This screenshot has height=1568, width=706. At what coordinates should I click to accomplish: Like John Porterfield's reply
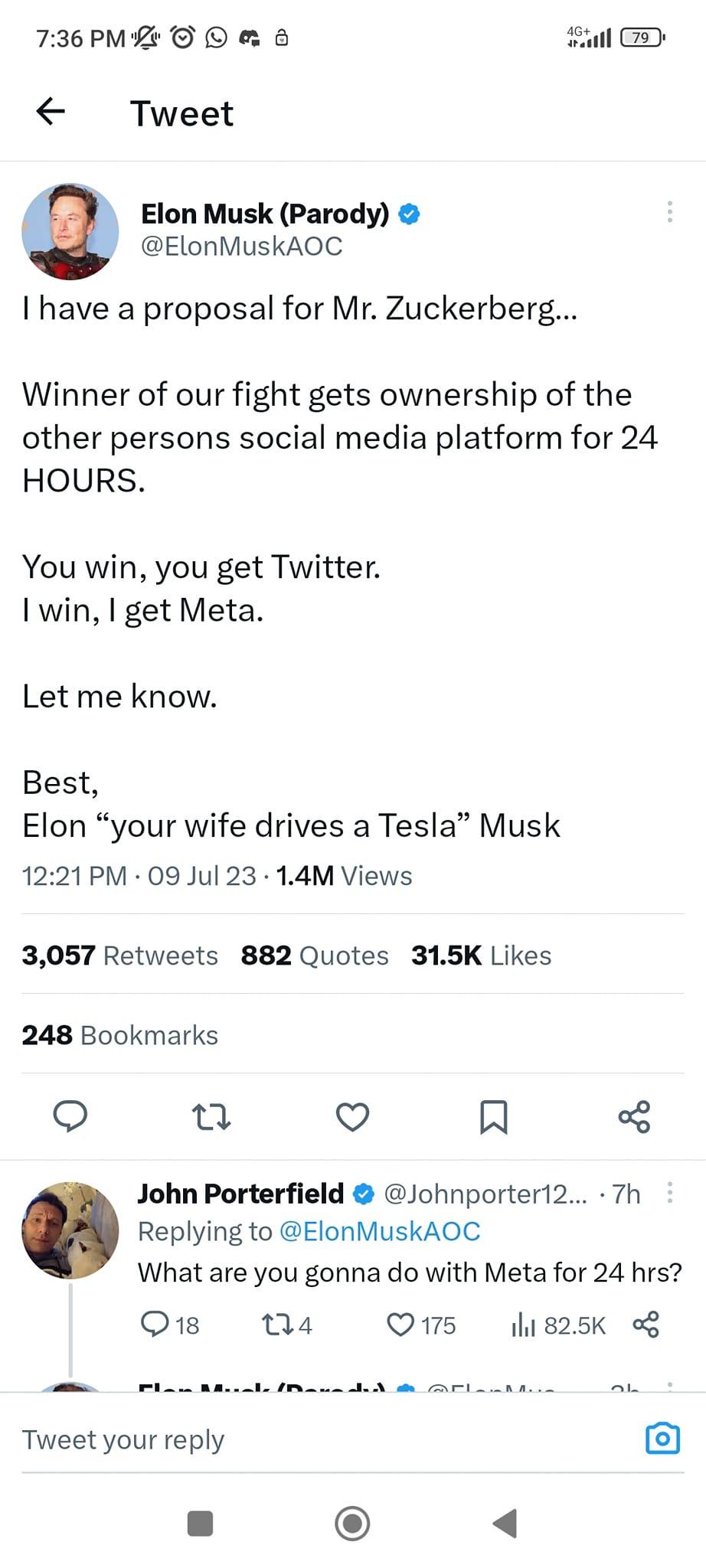click(x=421, y=1325)
